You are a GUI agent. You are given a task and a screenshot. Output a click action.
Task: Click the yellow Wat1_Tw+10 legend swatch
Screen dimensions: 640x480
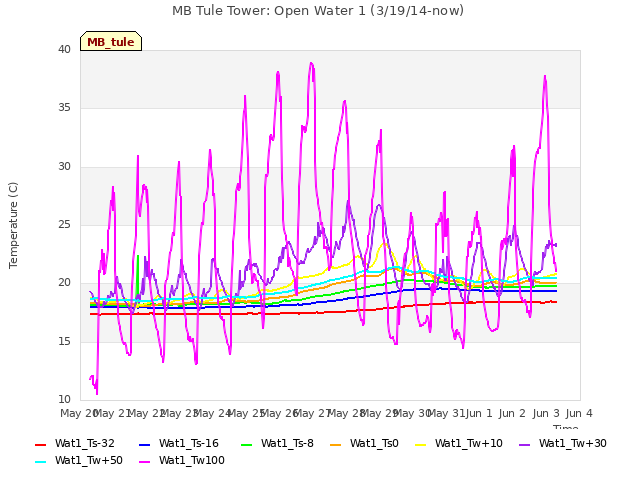(x=420, y=444)
